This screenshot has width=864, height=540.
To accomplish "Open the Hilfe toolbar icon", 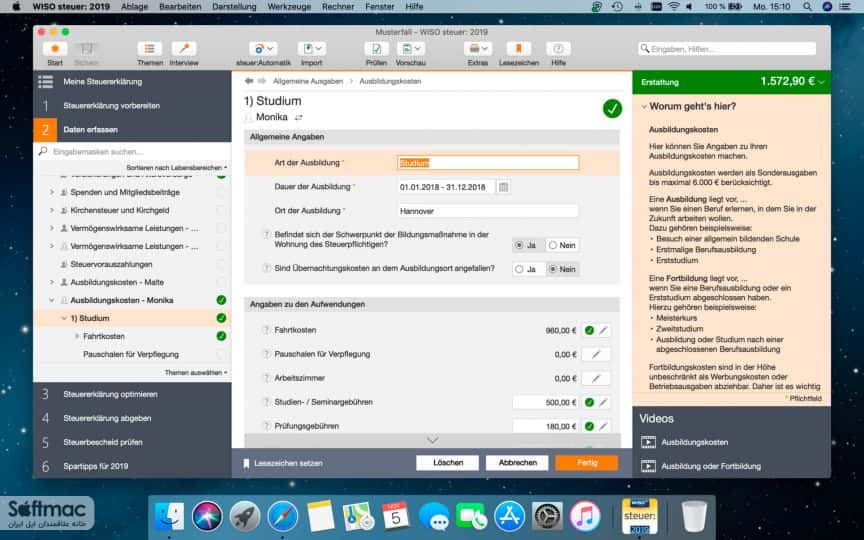I will (558, 49).
